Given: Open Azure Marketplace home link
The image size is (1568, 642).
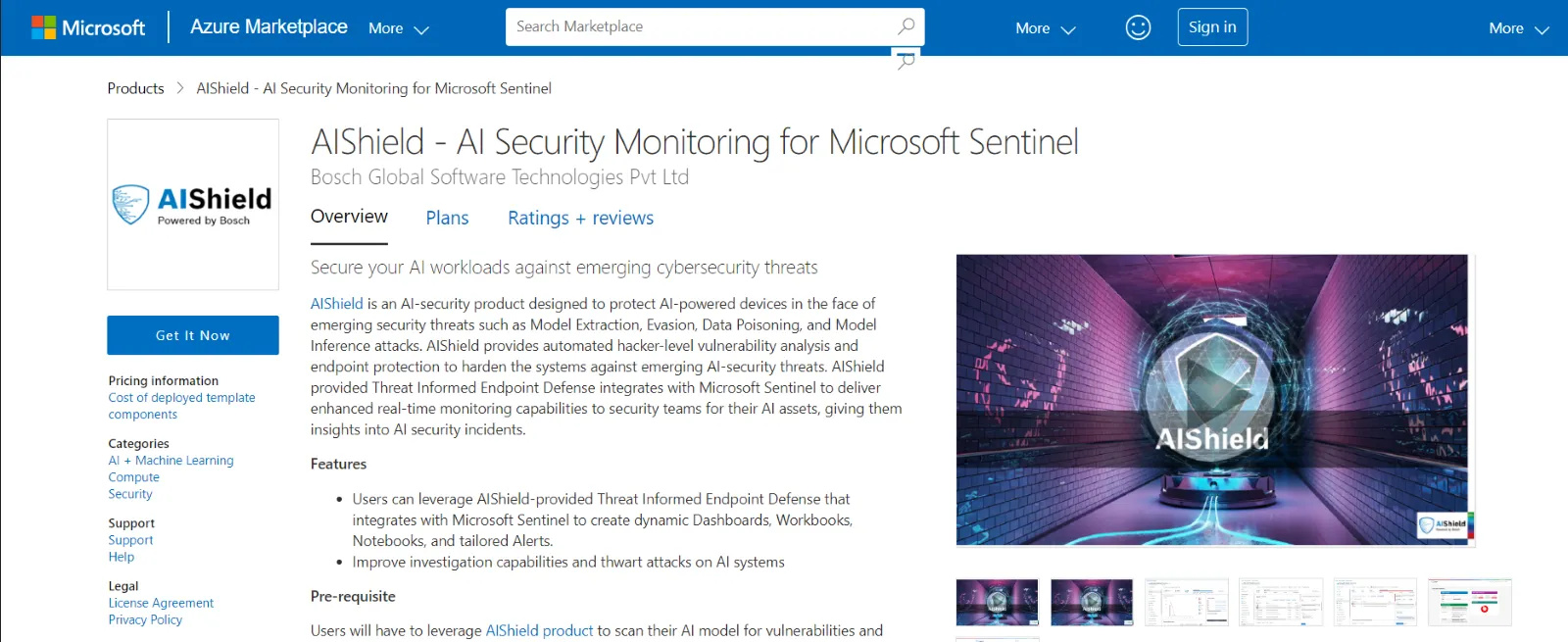Looking at the screenshot, I should (x=269, y=26).
